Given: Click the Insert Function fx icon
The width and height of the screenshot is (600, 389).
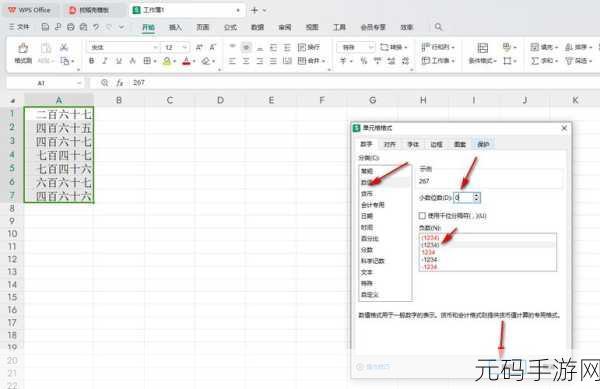Looking at the screenshot, I should tap(120, 83).
